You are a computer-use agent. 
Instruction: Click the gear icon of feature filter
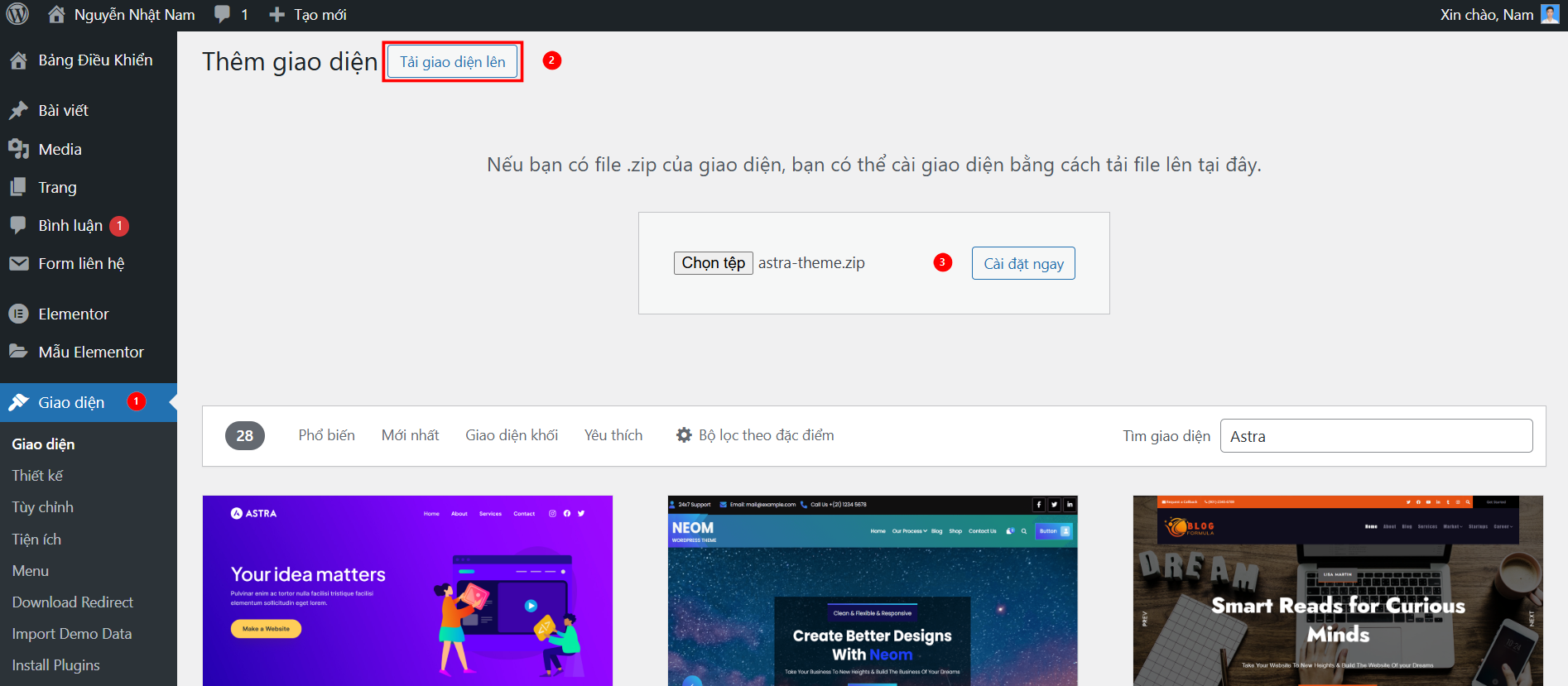[x=684, y=435]
